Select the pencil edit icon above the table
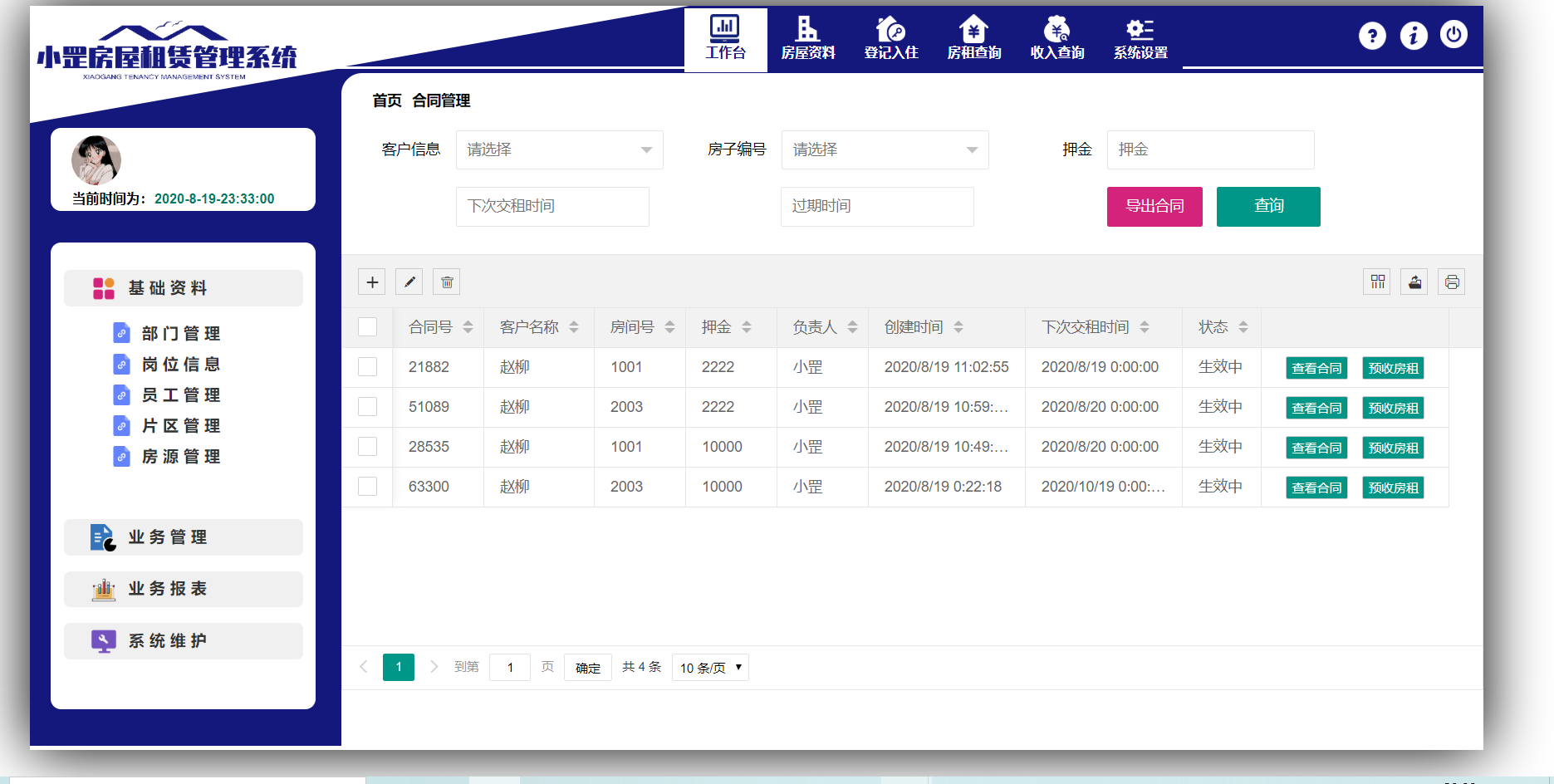This screenshot has height=784, width=1554. pyautogui.click(x=409, y=282)
